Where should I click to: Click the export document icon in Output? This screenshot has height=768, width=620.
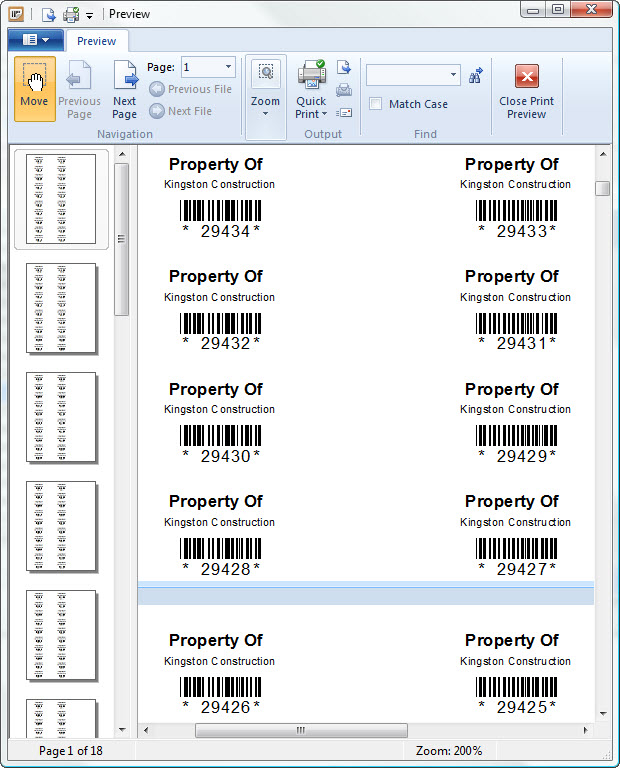coord(344,67)
